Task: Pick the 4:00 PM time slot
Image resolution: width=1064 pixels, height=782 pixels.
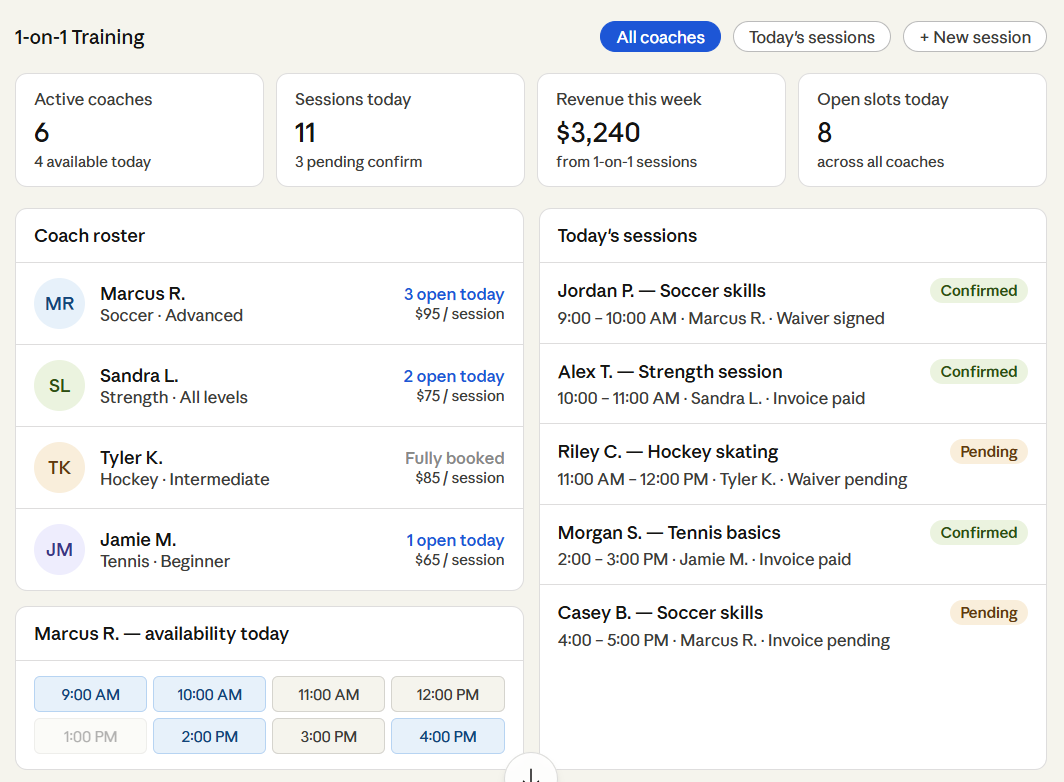Action: (x=447, y=736)
